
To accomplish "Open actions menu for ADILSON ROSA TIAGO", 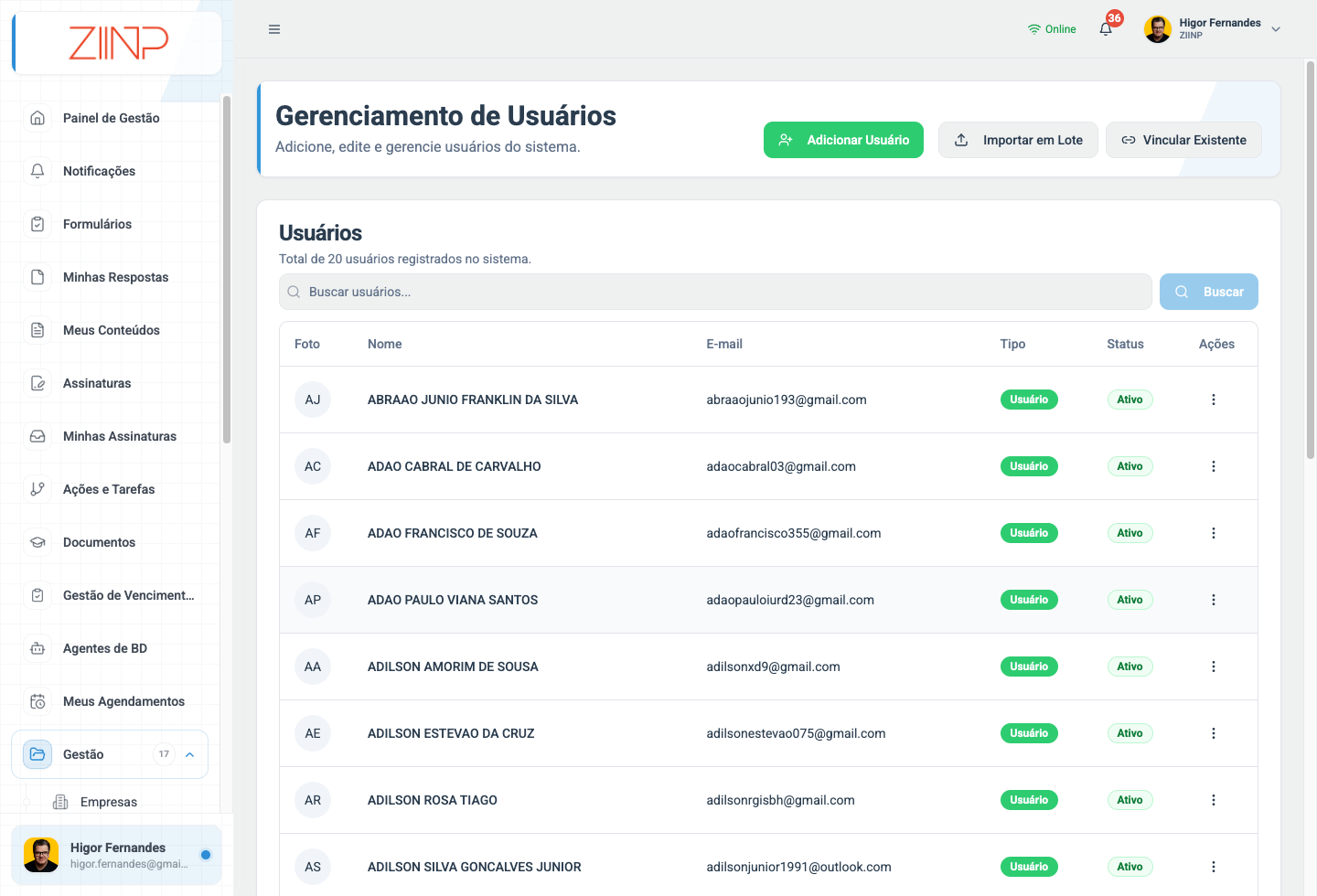I will coord(1214,800).
